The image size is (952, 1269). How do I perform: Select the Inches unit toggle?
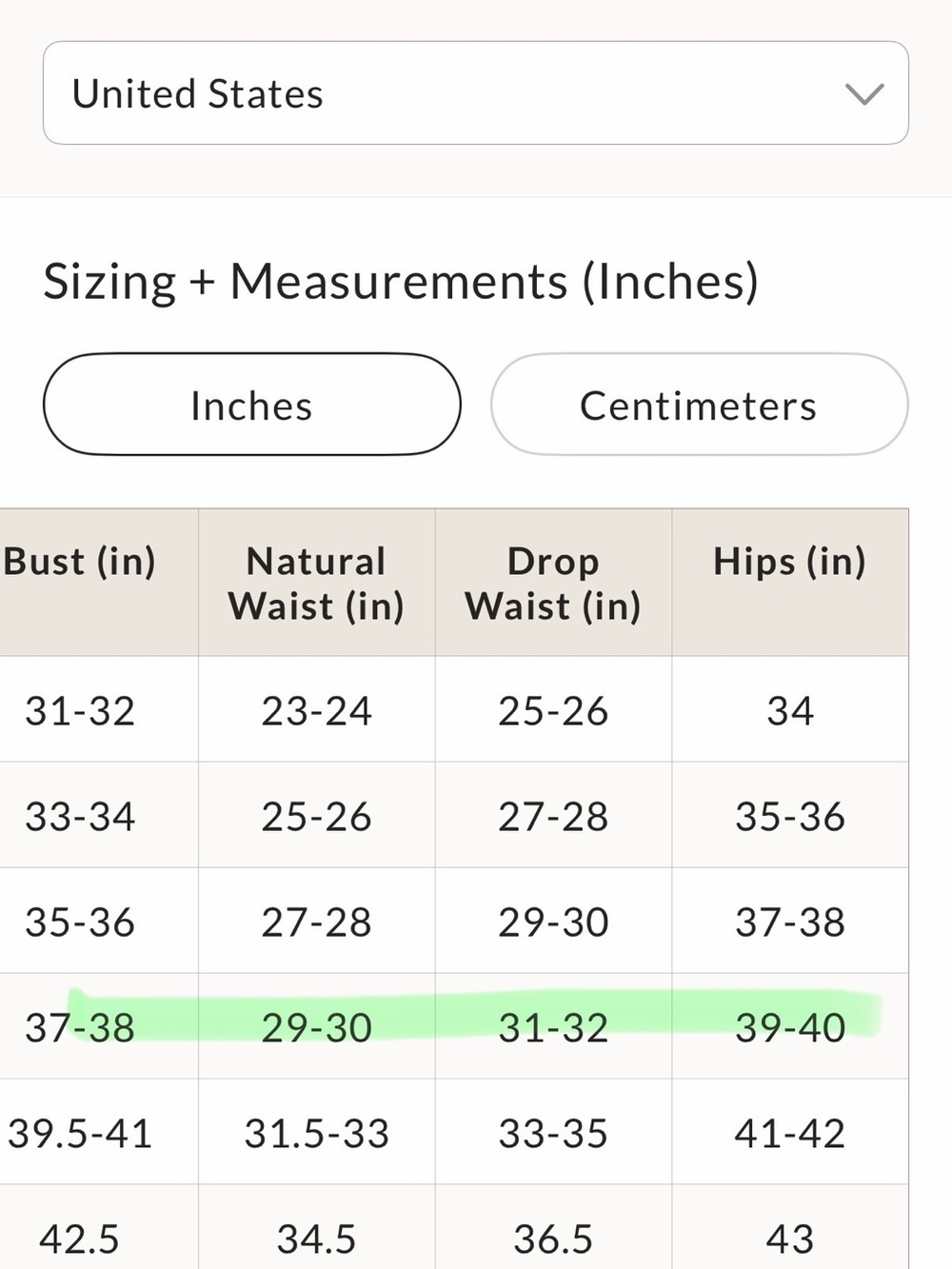[252, 405]
